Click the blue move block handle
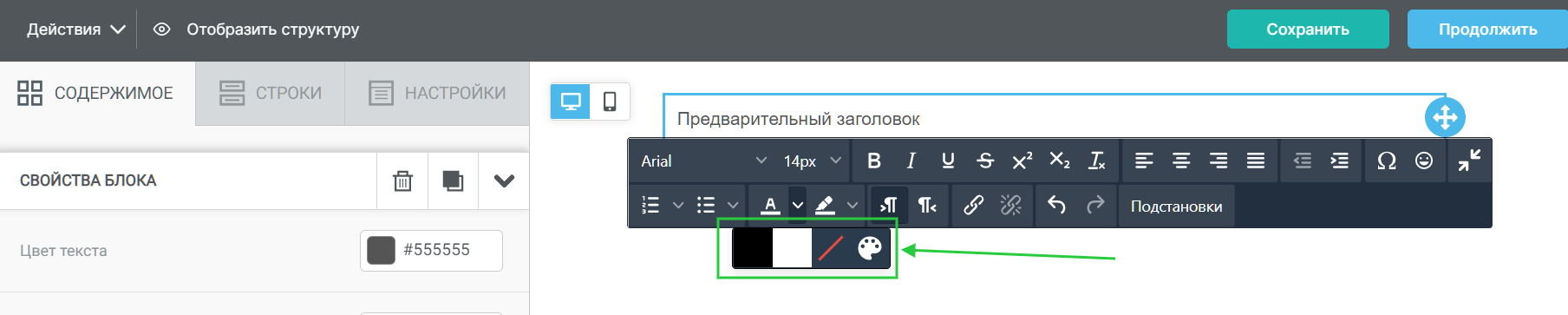 (1445, 117)
